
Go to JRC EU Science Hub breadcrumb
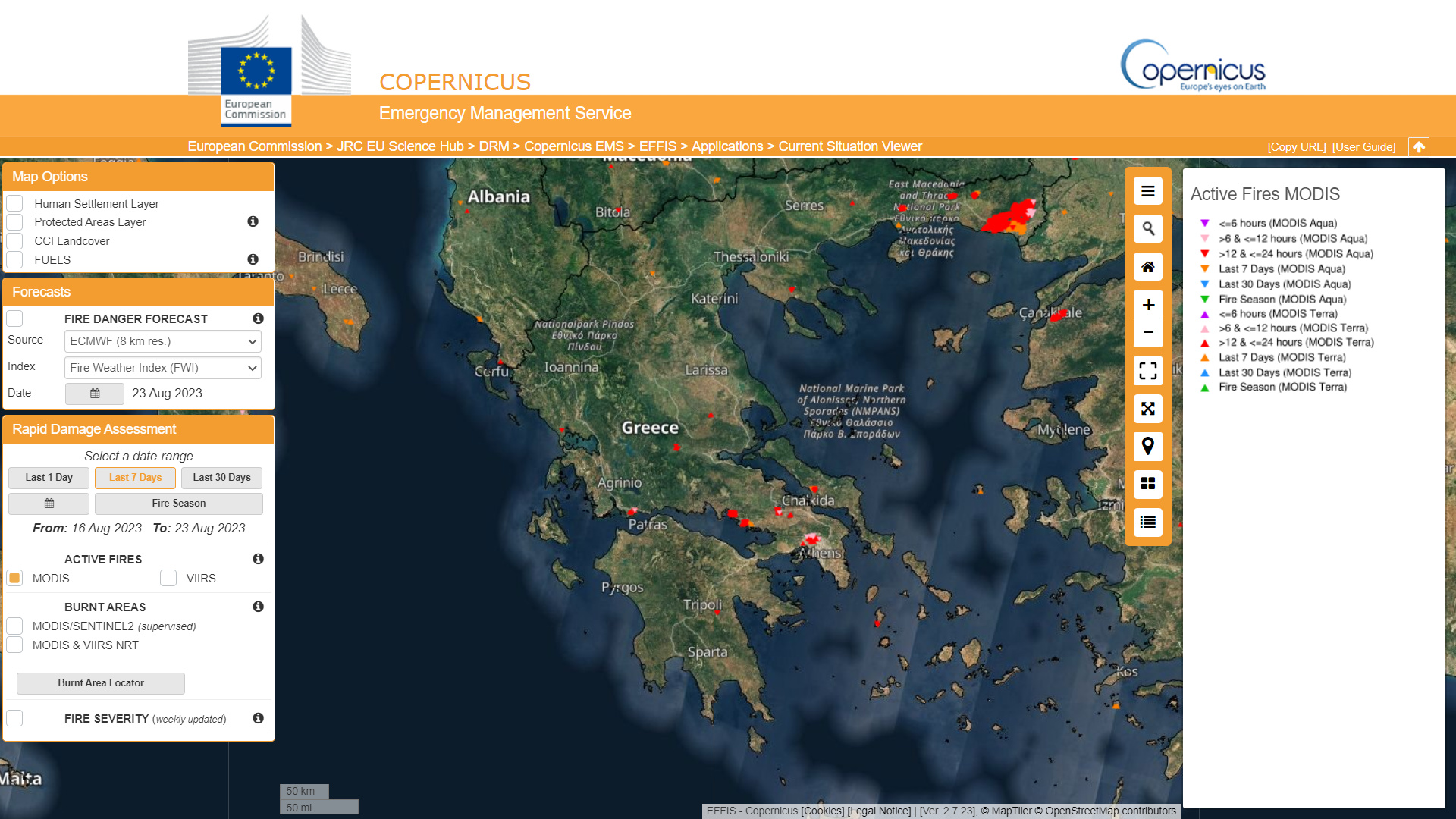[x=400, y=146]
